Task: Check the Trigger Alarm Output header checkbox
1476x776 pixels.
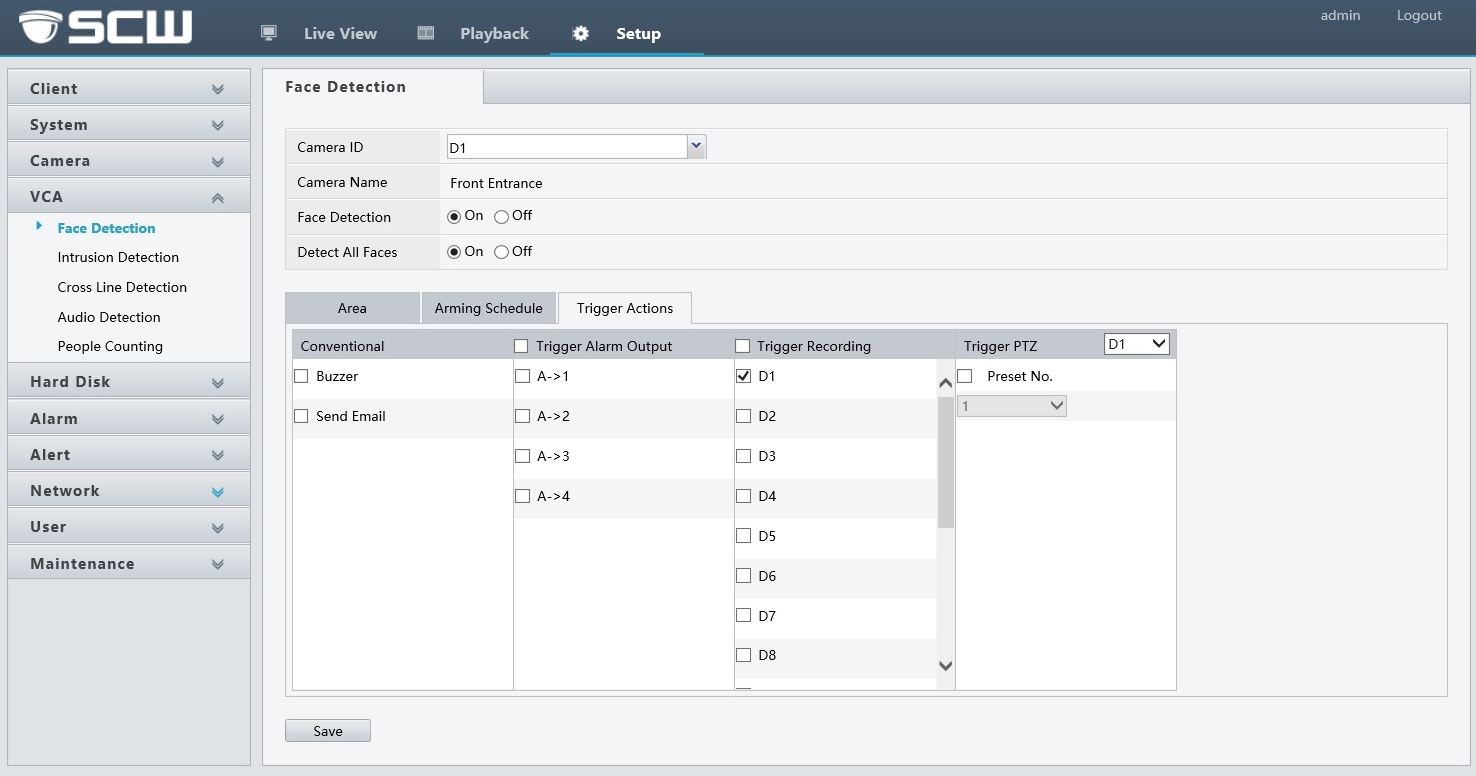Action: 521,346
